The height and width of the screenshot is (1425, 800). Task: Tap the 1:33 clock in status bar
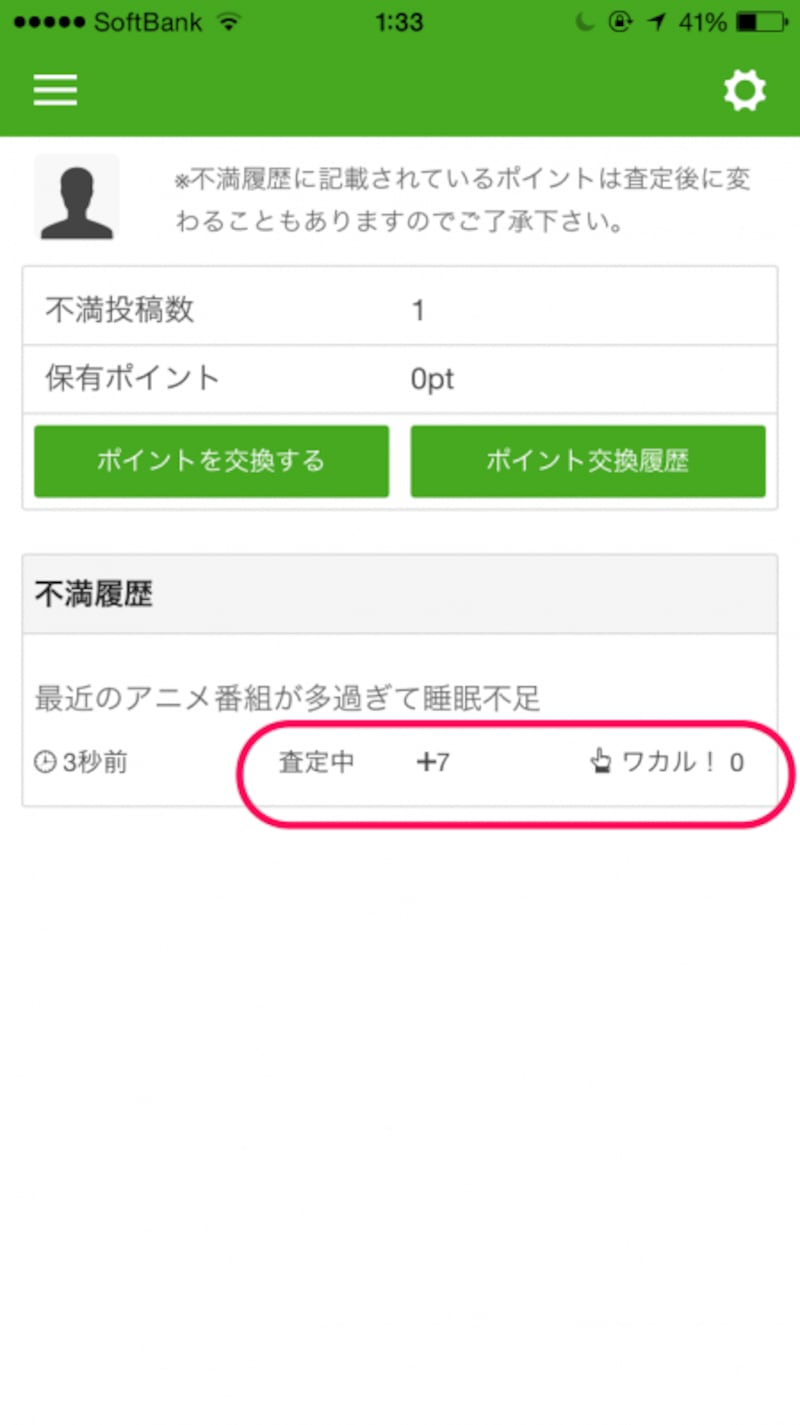pyautogui.click(x=399, y=22)
